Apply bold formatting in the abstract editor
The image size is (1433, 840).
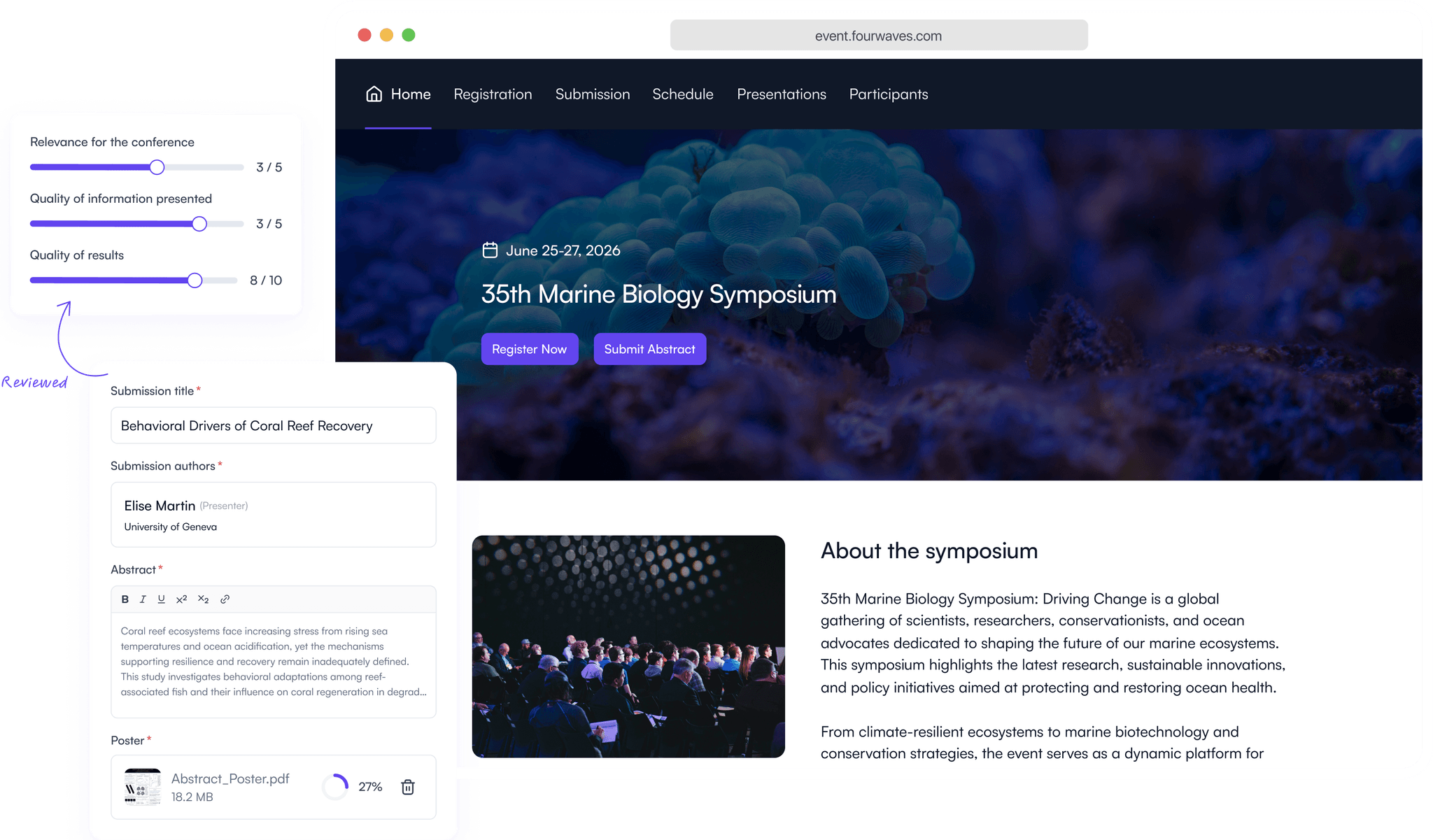125,599
